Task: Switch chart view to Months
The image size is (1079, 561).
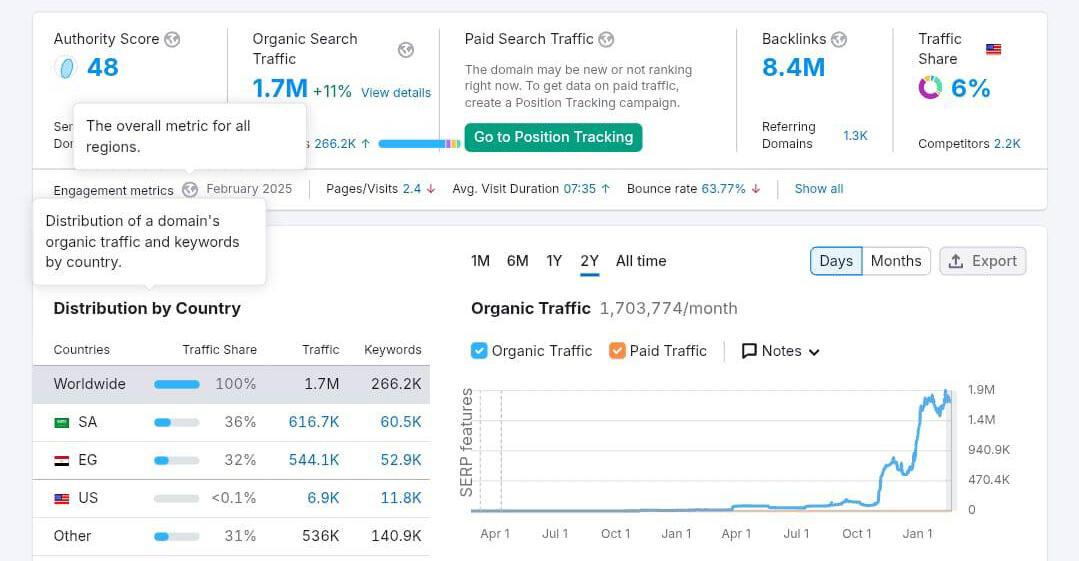Action: [895, 261]
